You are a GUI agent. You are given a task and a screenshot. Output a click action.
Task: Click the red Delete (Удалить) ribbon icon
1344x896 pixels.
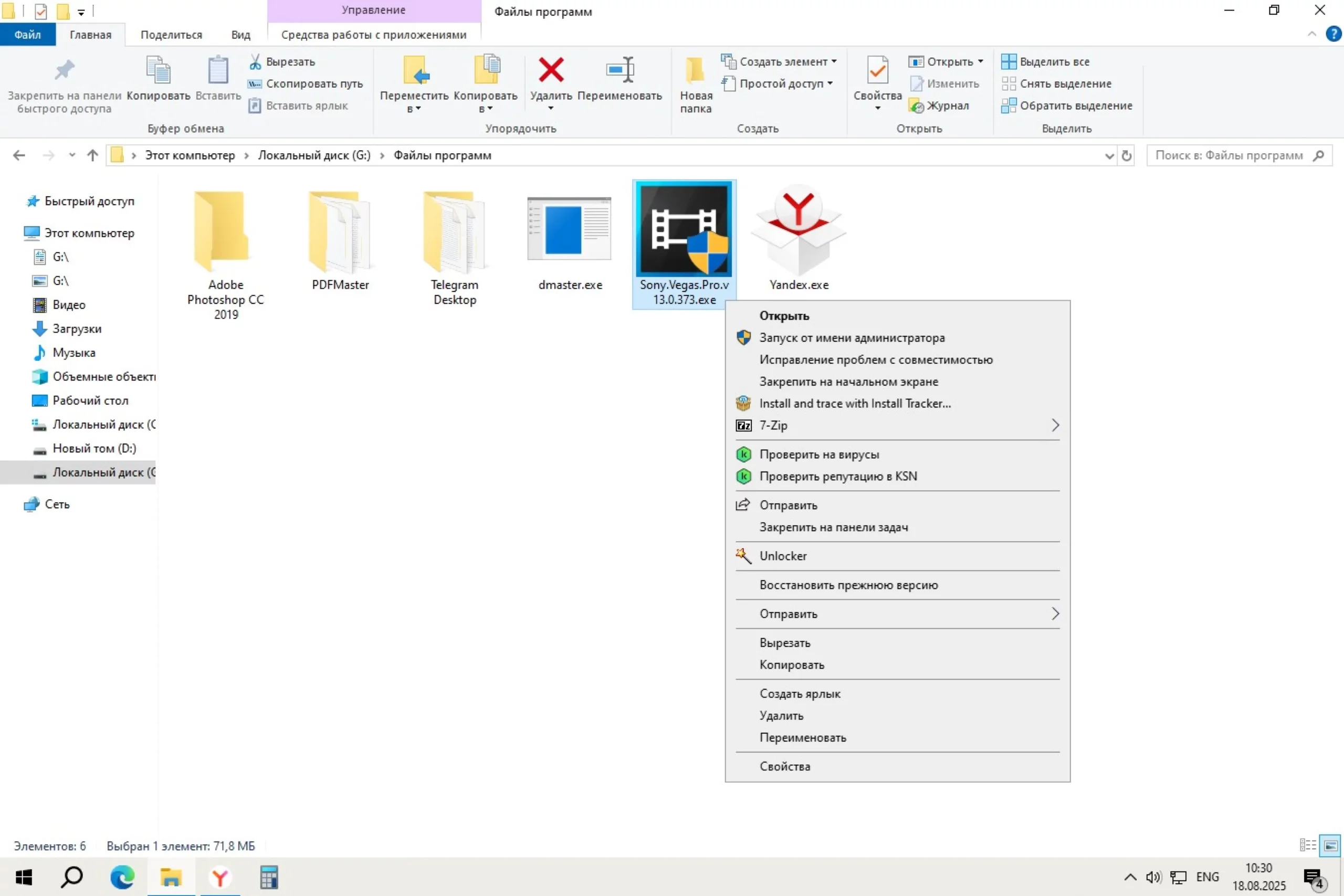551,71
